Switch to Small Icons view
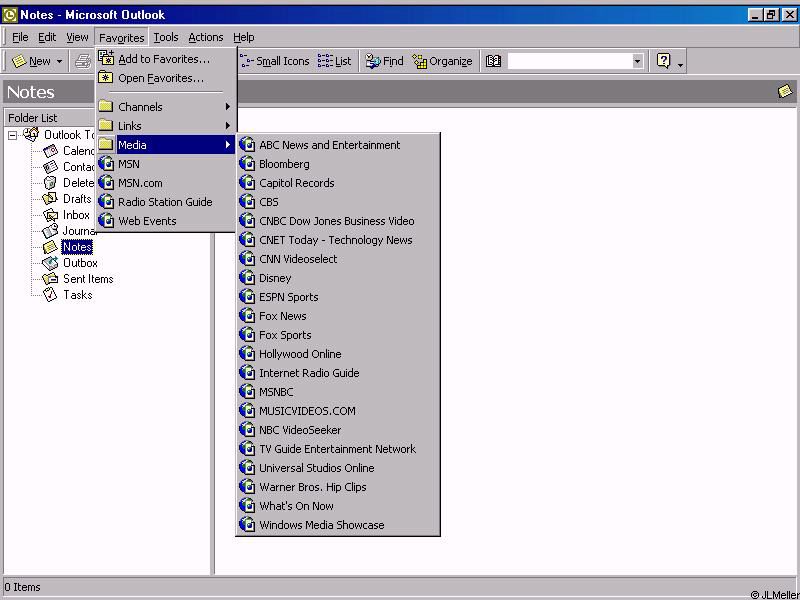800x600 pixels. tap(275, 61)
